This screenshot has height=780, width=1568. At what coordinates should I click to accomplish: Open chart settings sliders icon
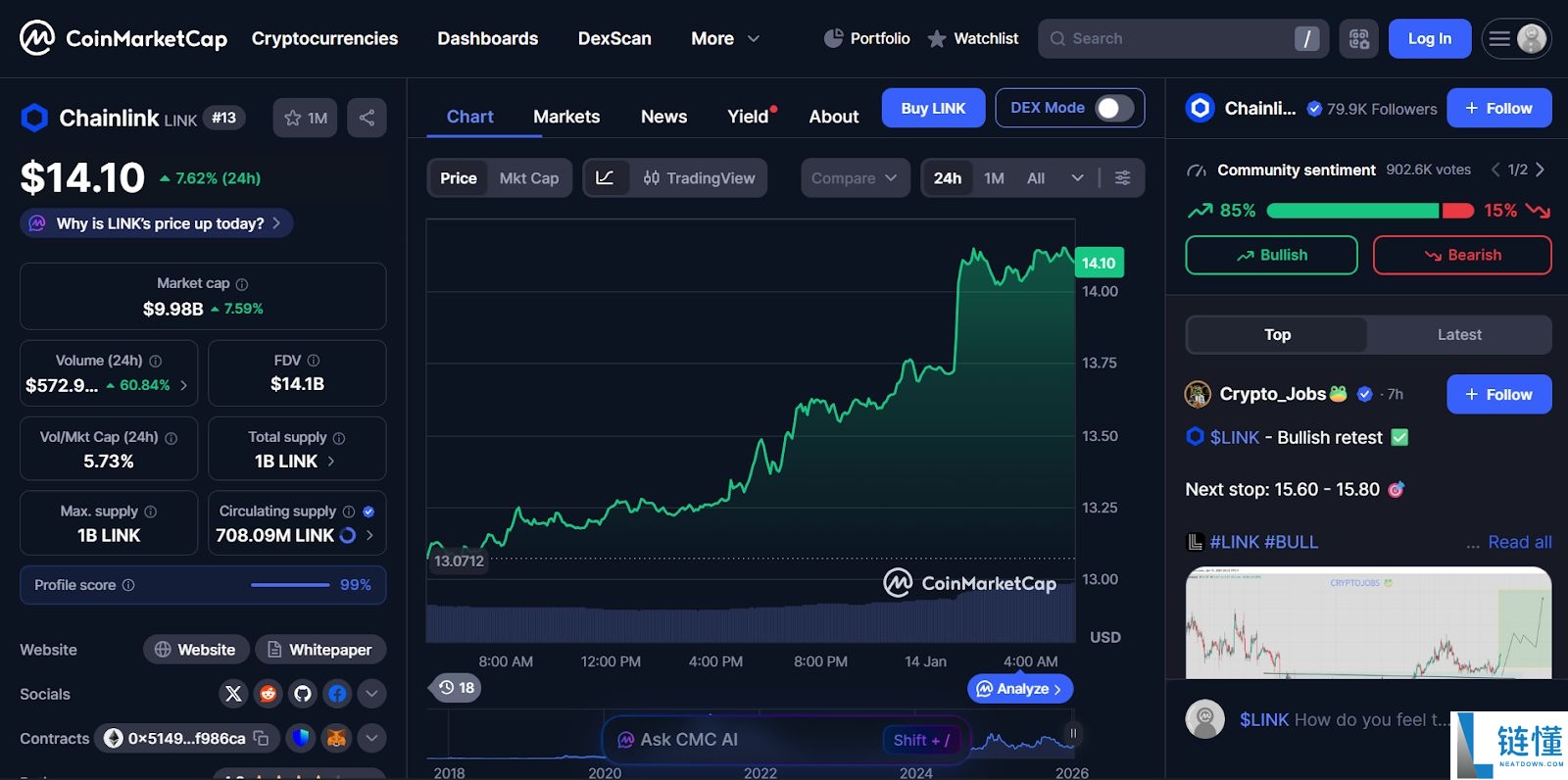[1123, 177]
